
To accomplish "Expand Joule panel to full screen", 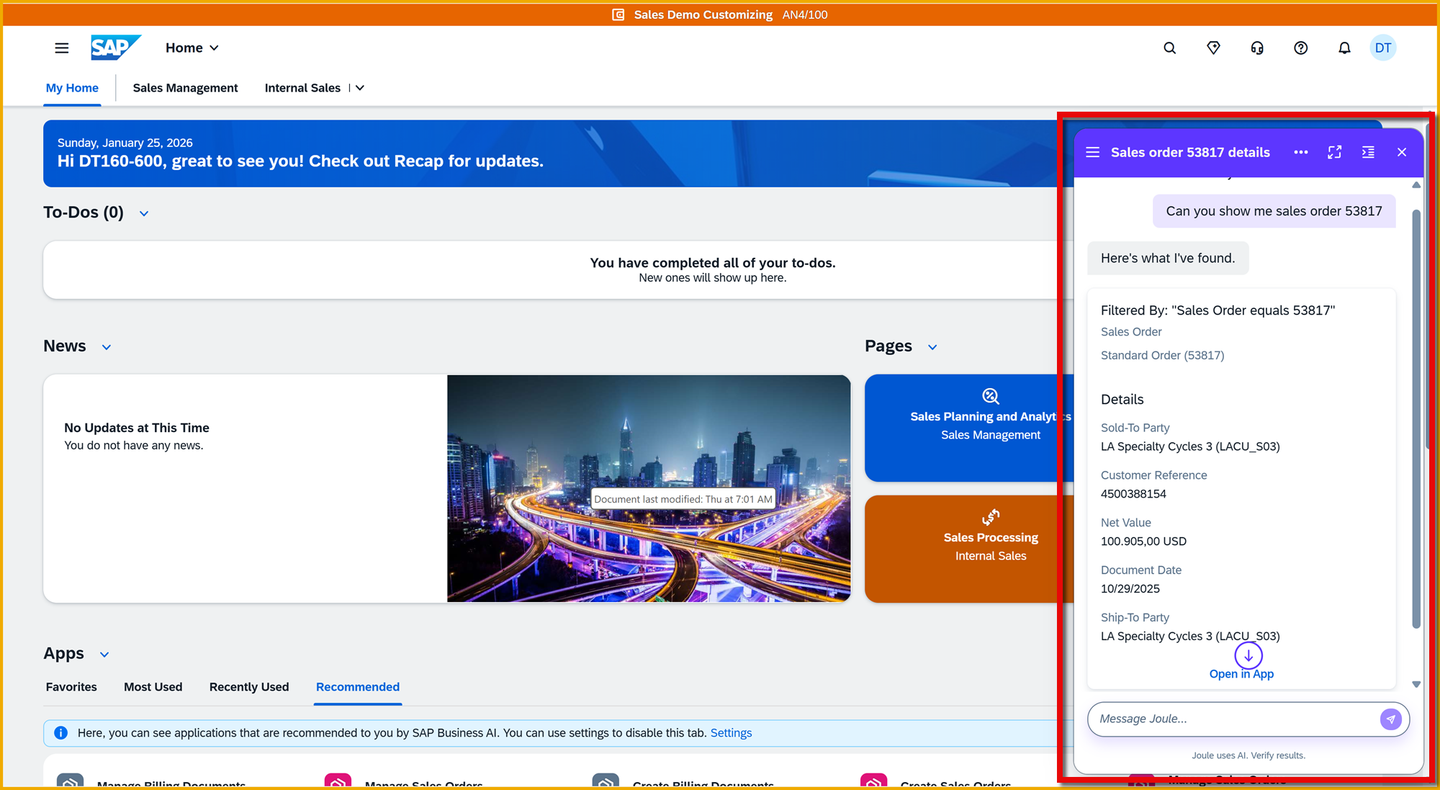I will click(x=1335, y=152).
